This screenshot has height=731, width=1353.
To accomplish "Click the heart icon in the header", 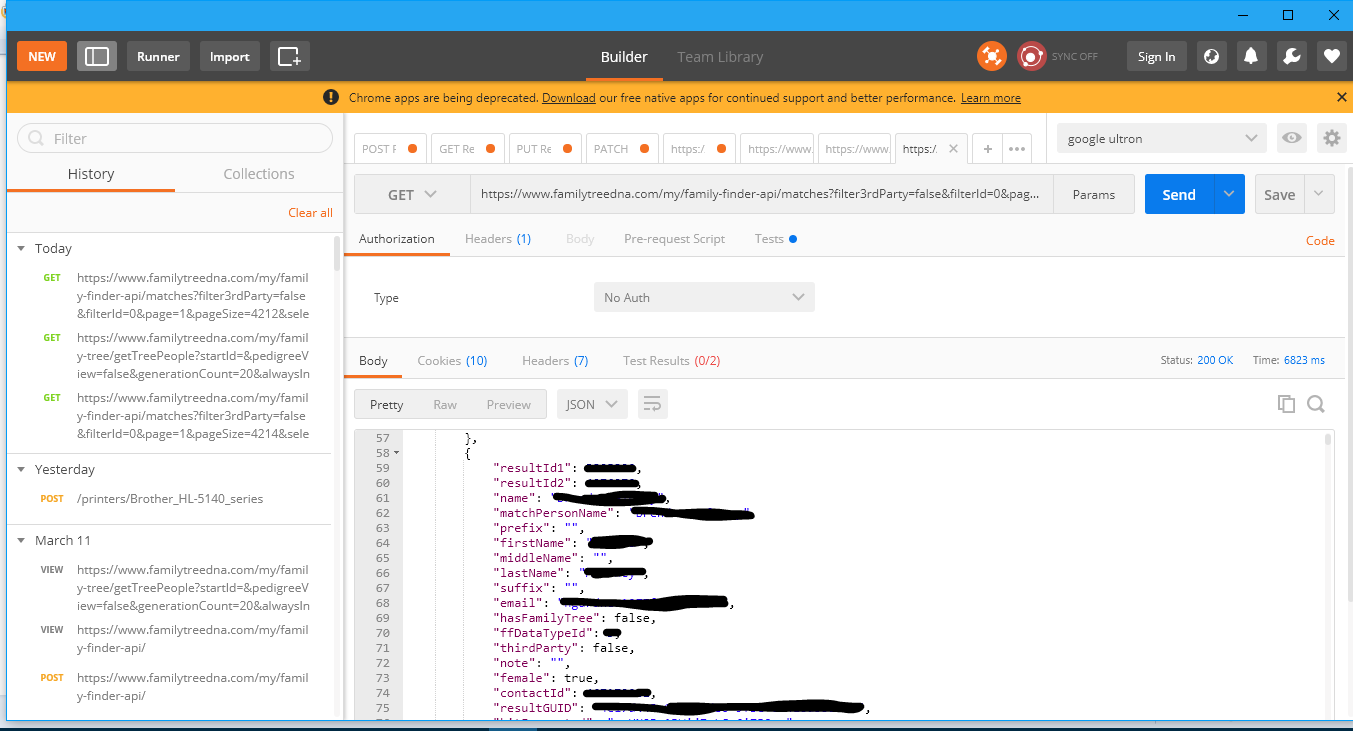I will [x=1331, y=56].
